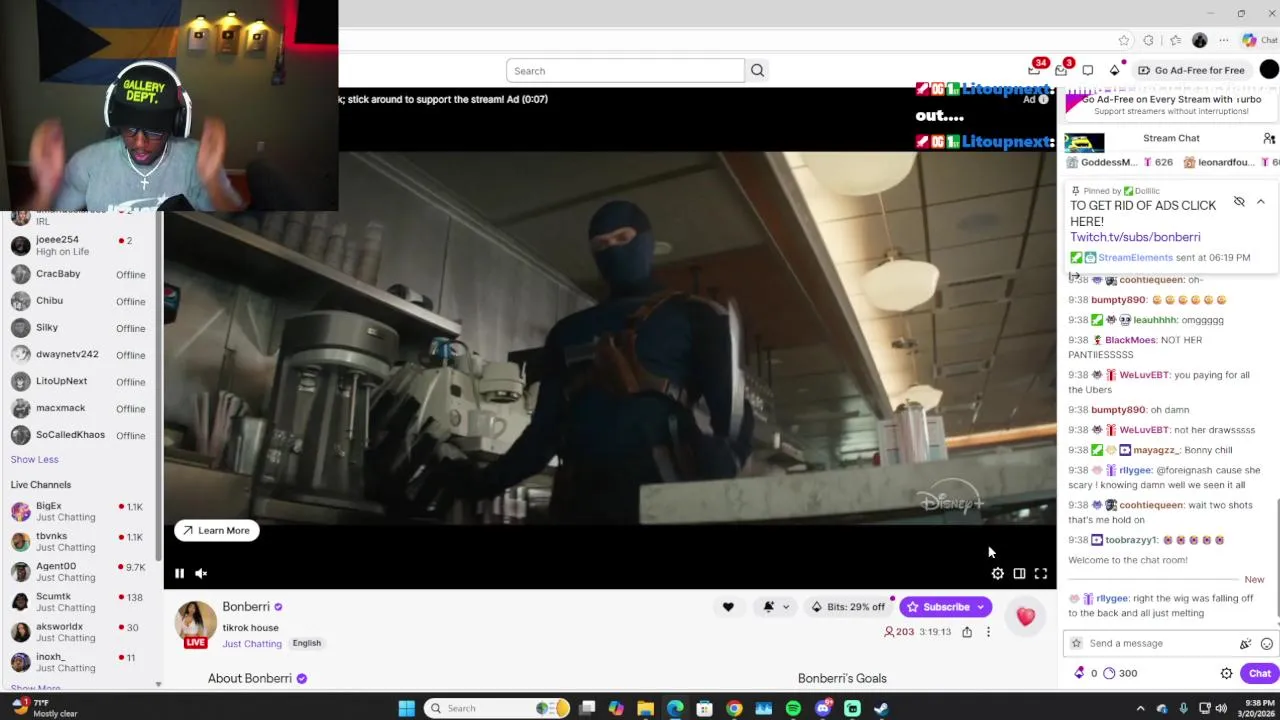Open the chat star identity icon
The image size is (1280, 720).
click(x=1076, y=643)
